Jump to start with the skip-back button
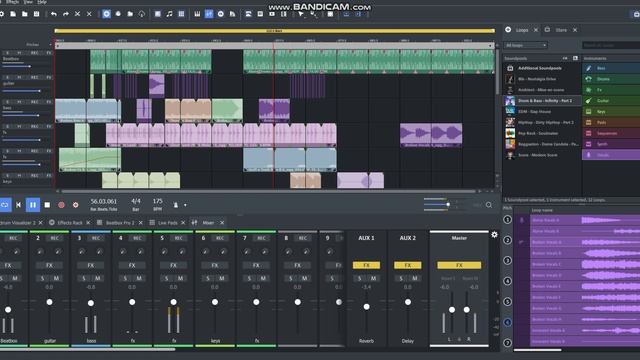The image size is (640, 360). 18,205
